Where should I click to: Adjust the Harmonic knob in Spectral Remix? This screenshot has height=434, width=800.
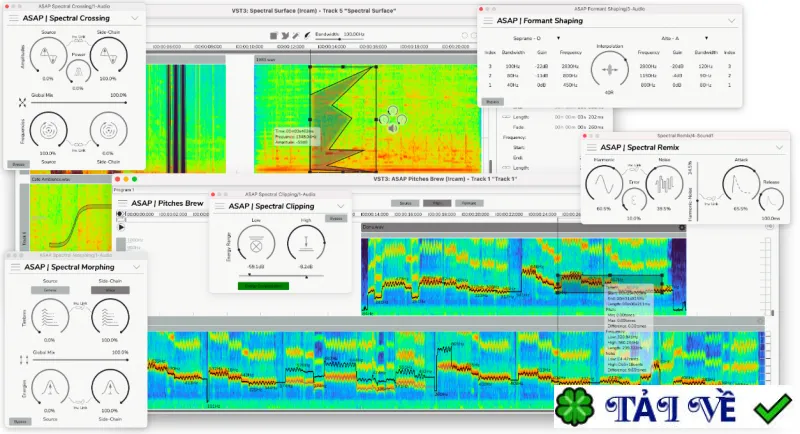point(604,184)
